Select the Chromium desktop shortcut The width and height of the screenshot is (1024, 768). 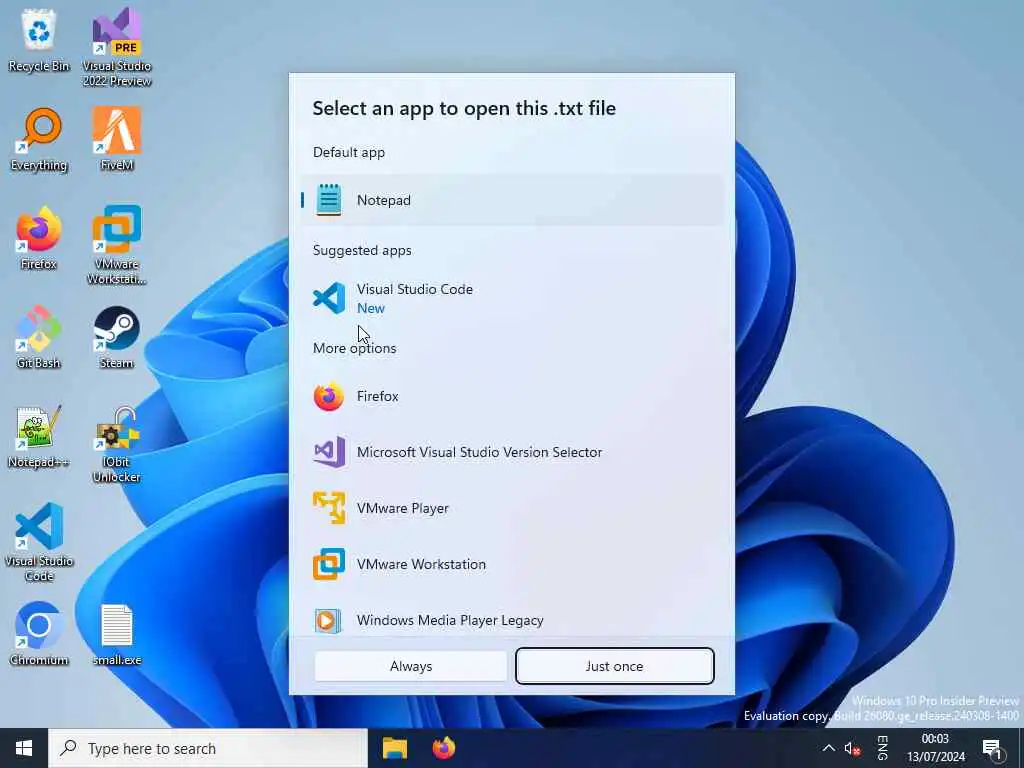[x=39, y=633]
